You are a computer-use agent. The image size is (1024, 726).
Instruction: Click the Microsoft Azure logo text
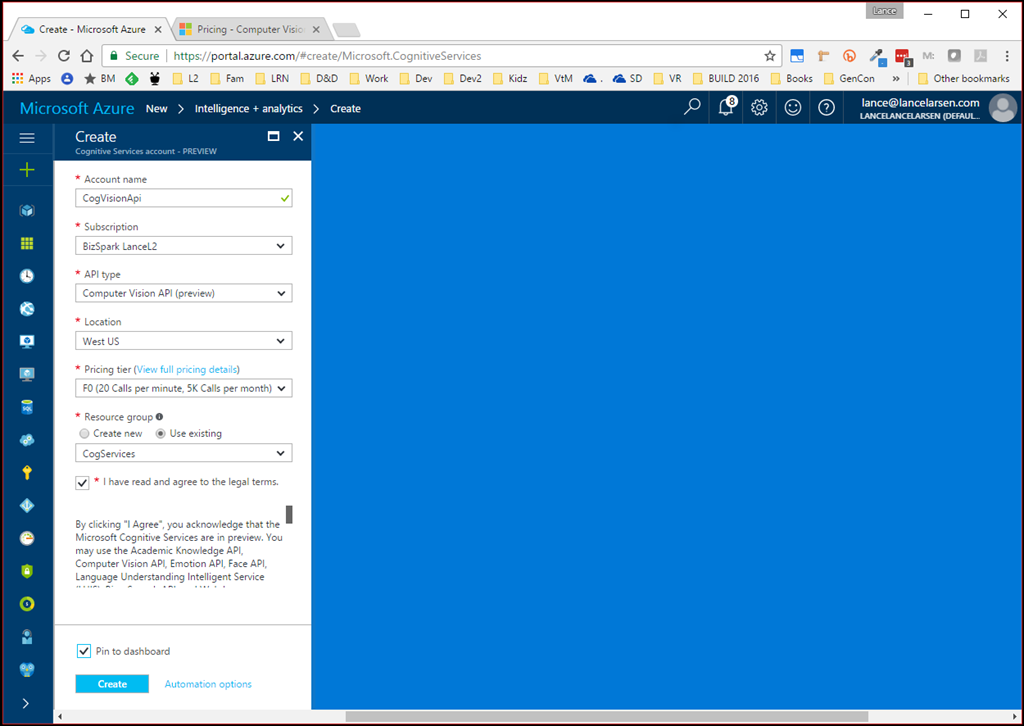[x=77, y=108]
